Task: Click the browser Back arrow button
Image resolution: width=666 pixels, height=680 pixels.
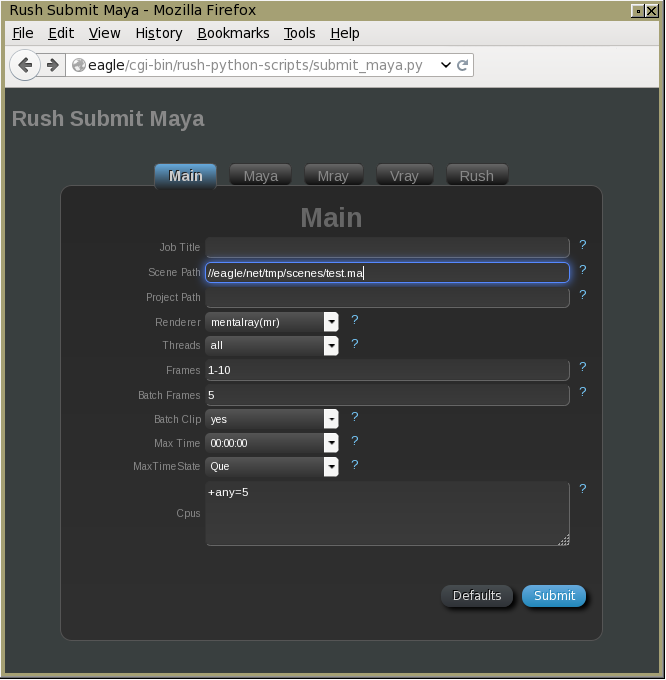Action: tap(25, 65)
